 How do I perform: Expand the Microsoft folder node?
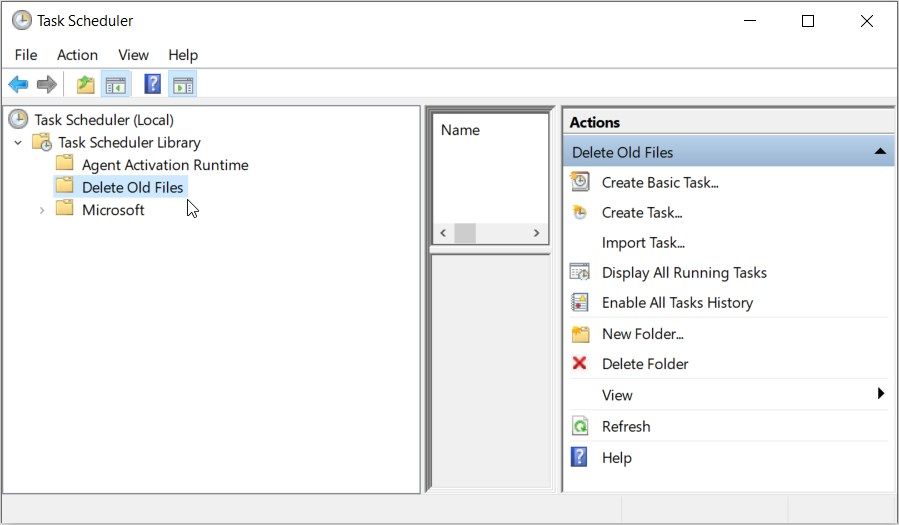[x=41, y=210]
